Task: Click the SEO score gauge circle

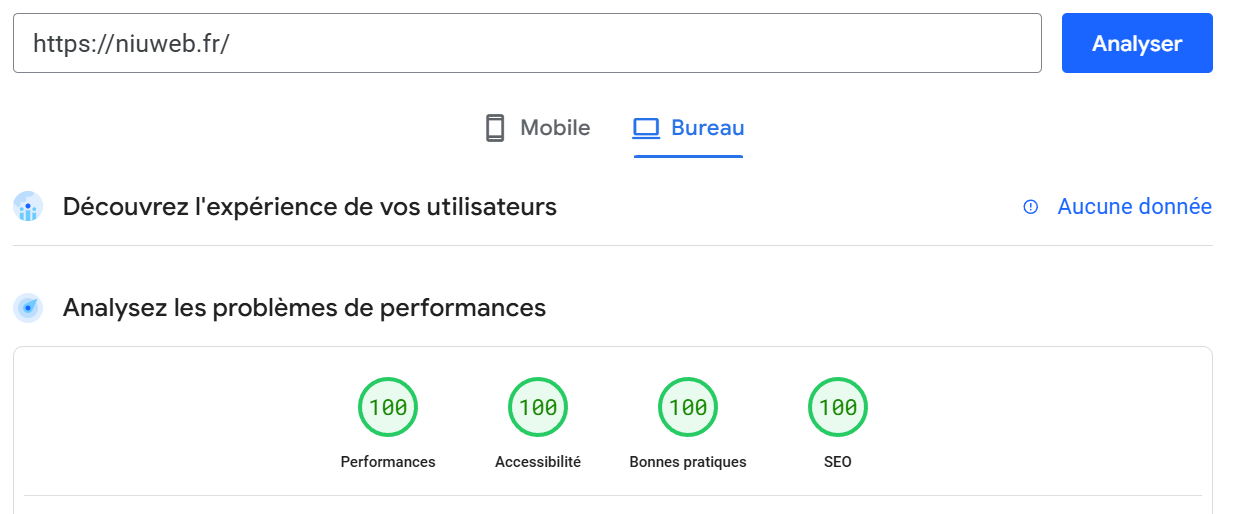Action: point(838,407)
